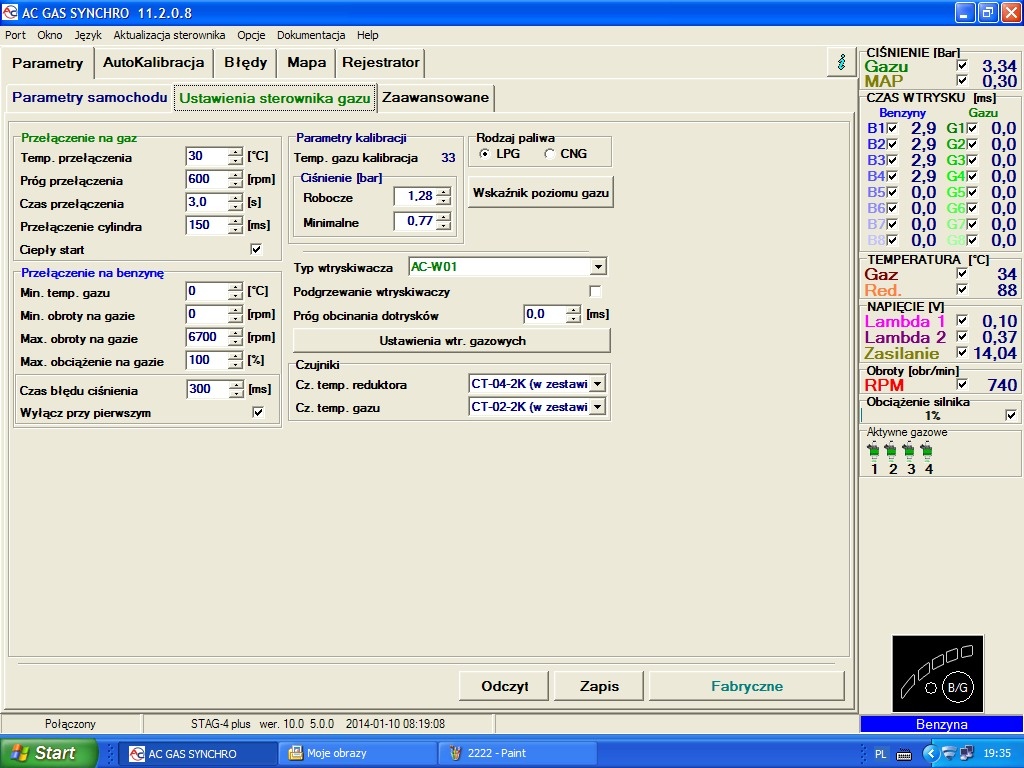The height and width of the screenshot is (768, 1024).
Task: Click the Próg przełączenia rpm spinner
Action: [235, 180]
